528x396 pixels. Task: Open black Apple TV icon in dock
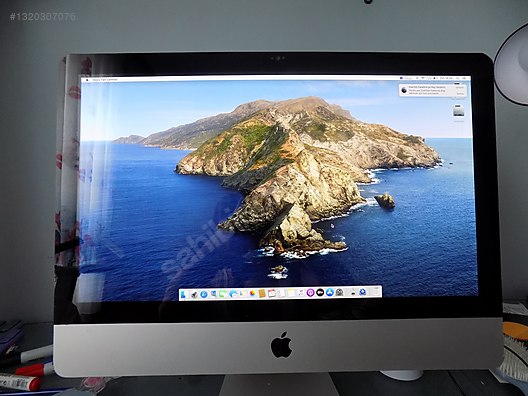(x=320, y=292)
